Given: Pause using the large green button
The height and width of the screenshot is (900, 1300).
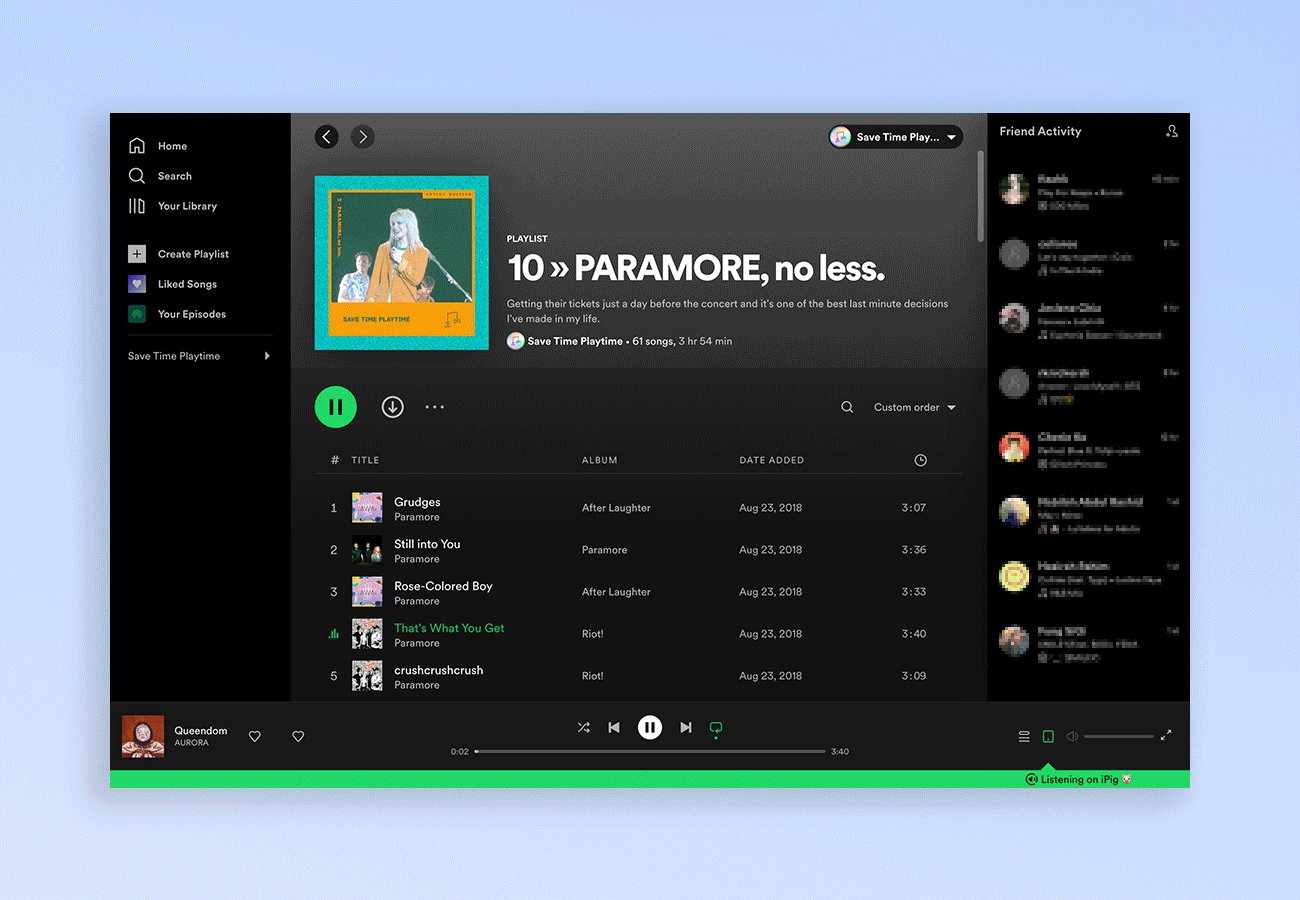Looking at the screenshot, I should point(336,407).
